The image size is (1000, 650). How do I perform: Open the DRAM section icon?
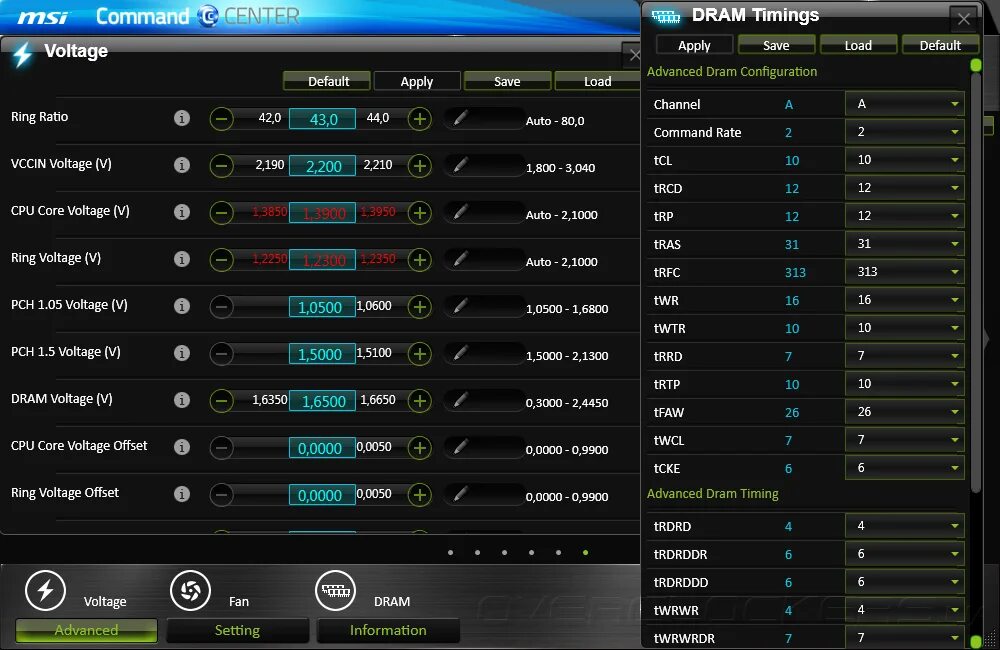coord(336,591)
